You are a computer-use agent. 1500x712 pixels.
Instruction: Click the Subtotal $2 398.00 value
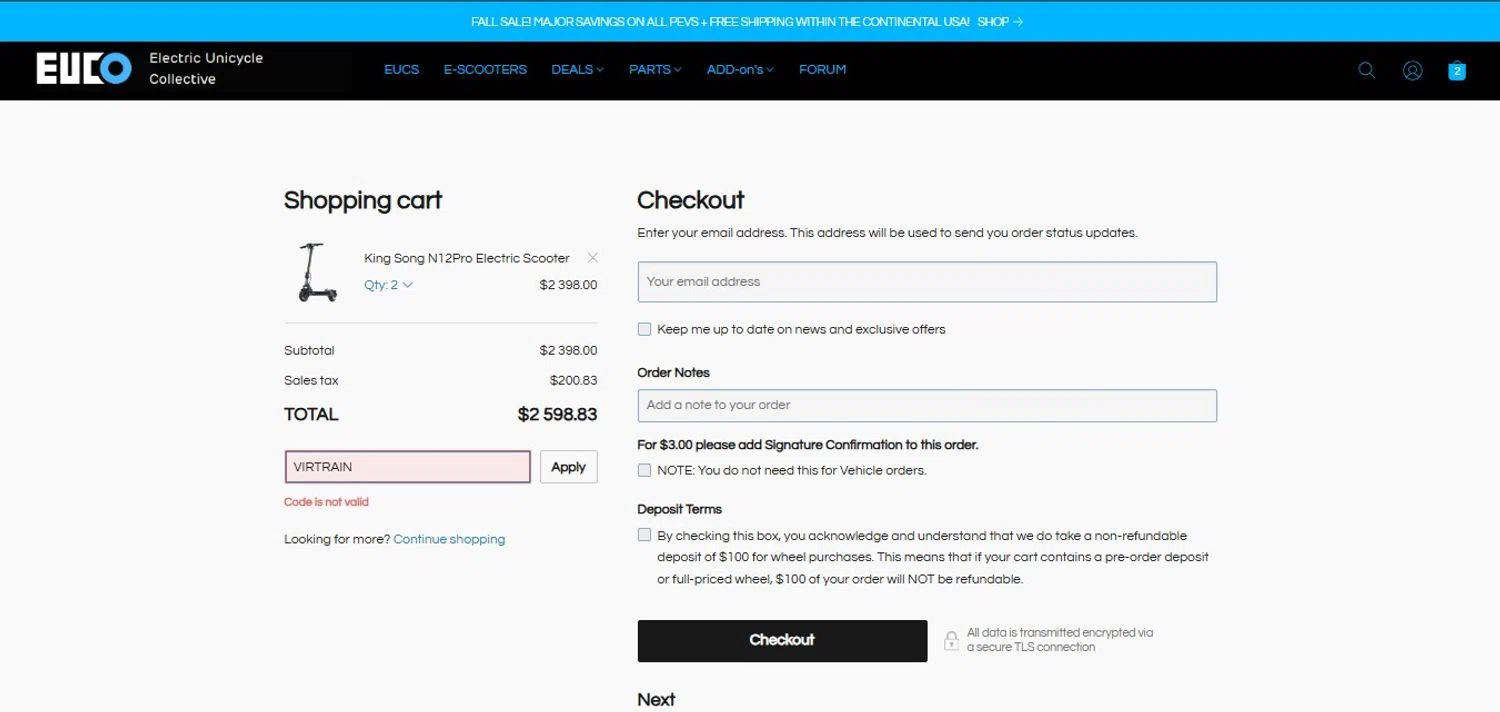pyautogui.click(x=568, y=351)
